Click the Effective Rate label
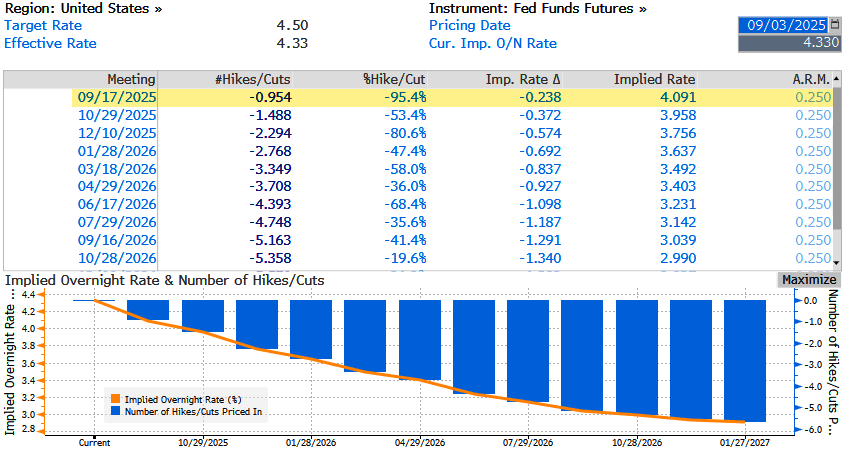Screen dimensions: 850x457 point(50,43)
